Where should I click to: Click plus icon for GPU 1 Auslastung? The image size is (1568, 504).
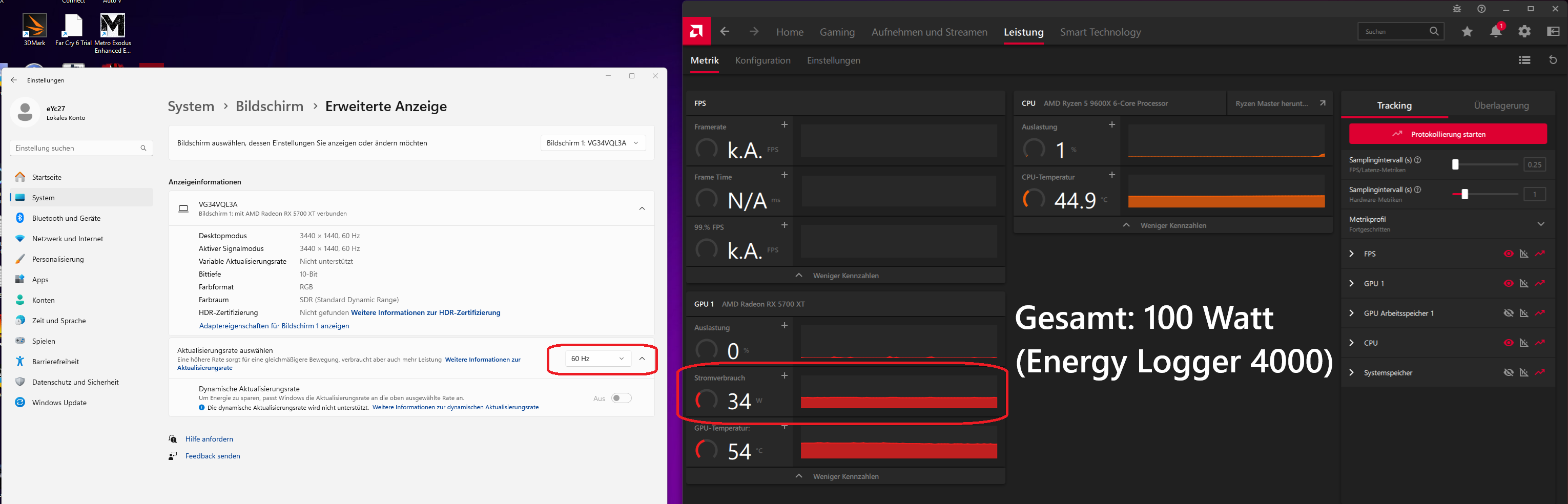coord(785,326)
